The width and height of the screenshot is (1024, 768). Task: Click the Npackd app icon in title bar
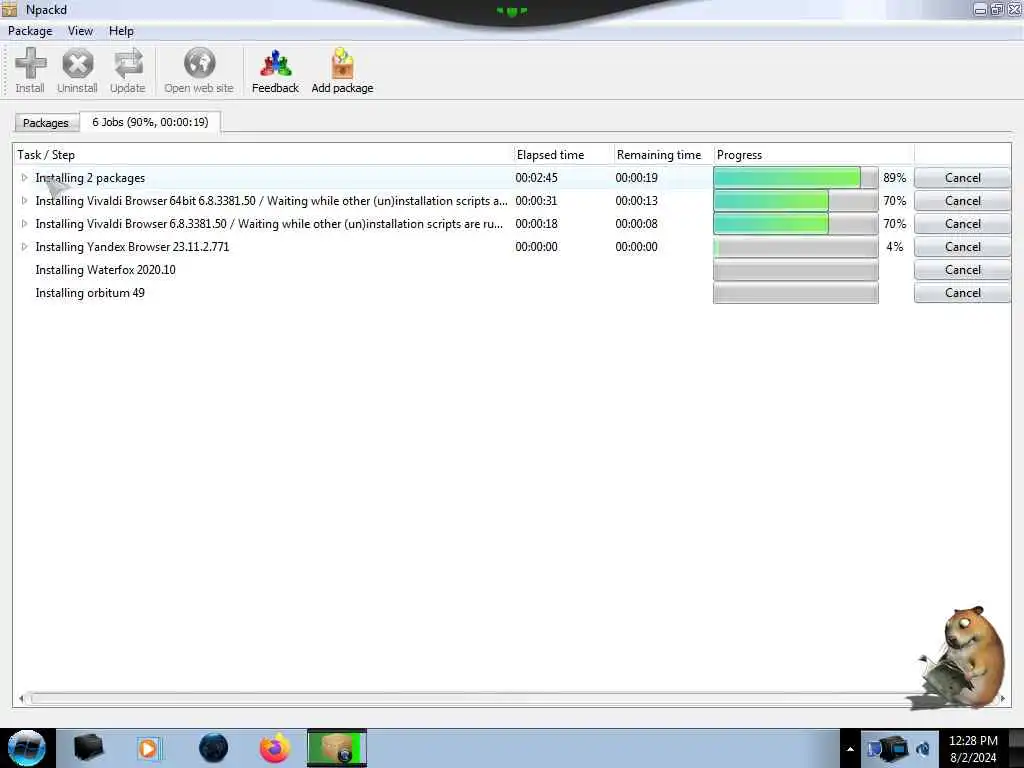(10, 9)
